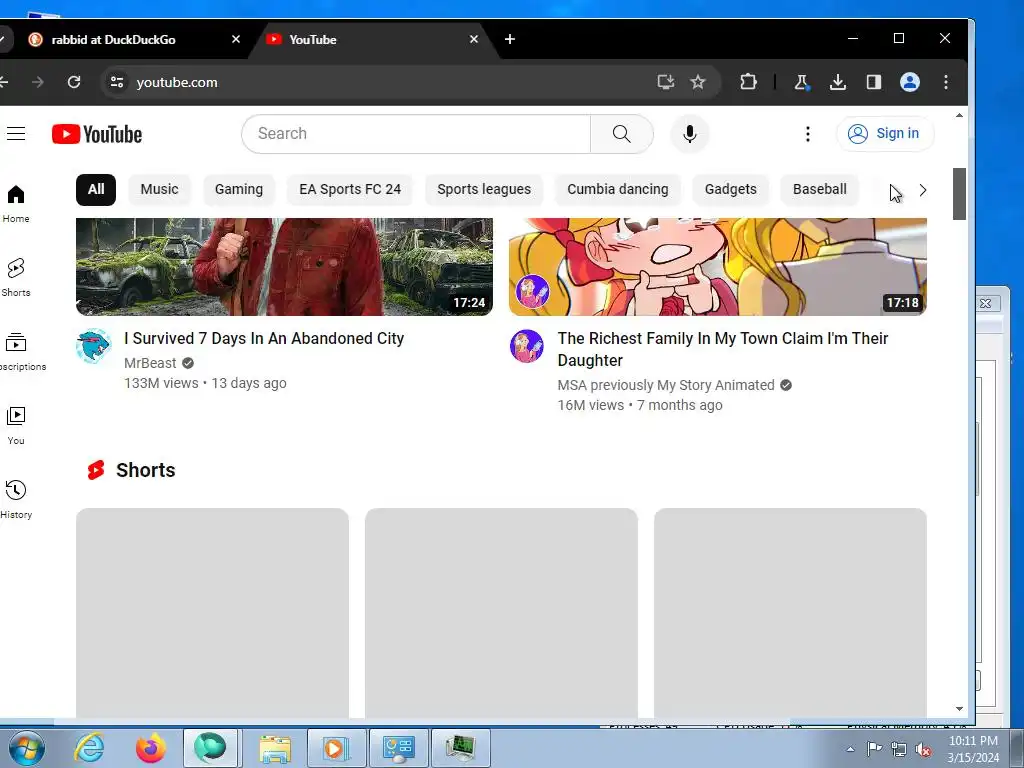Open Chrome profile avatar
Screen dimensions: 1024x768
910,82
